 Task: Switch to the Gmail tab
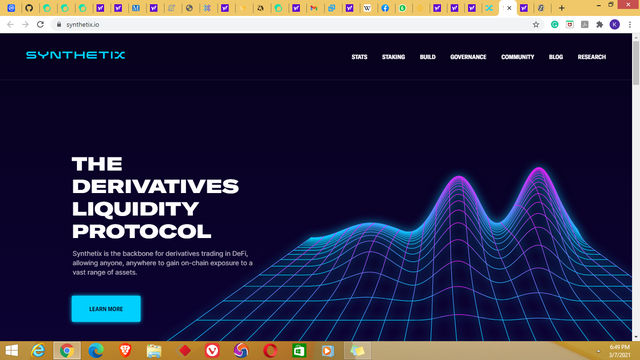pyautogui.click(x=314, y=8)
